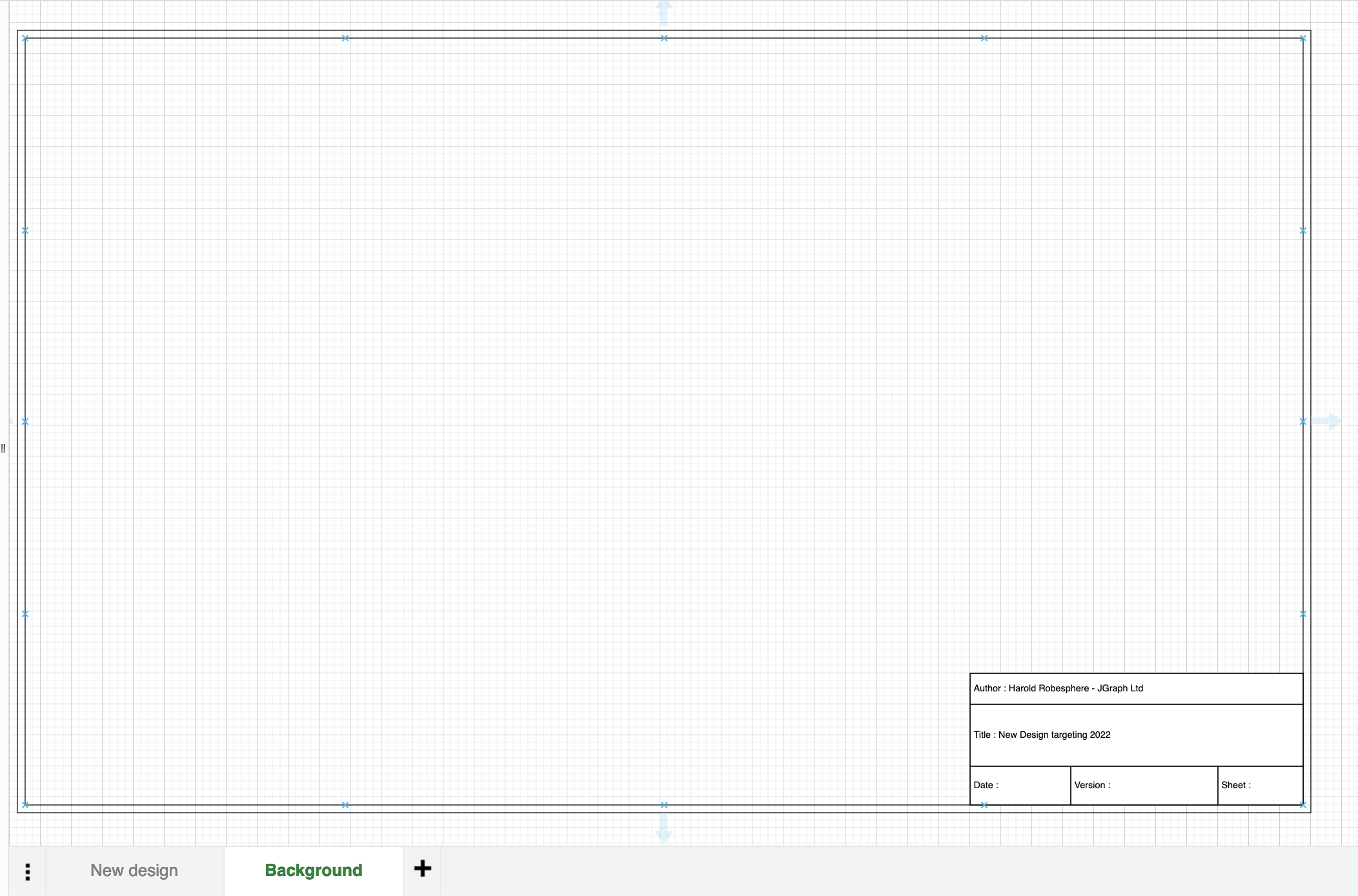
Task: Select the Title: New Design targeting 2022 cell
Action: coord(1136,735)
